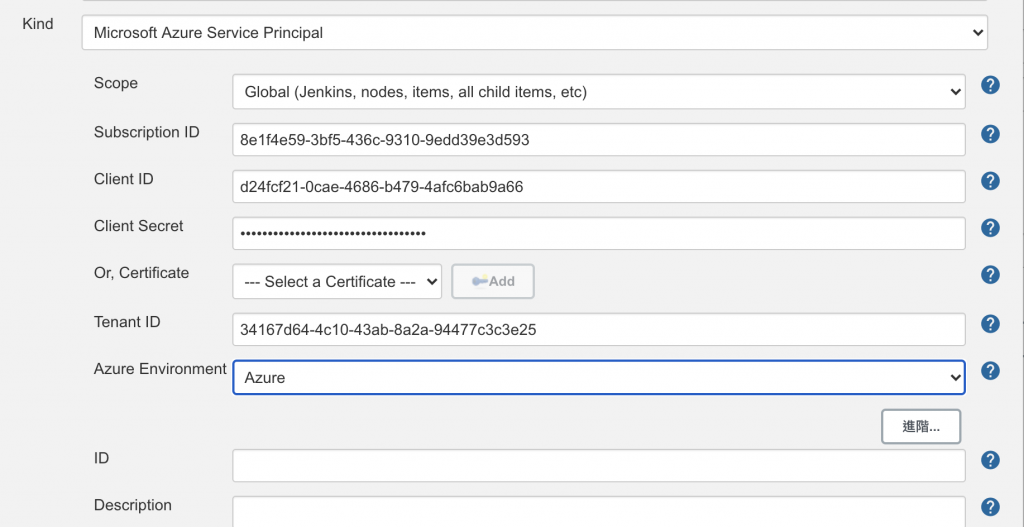Show help for Client ID

pos(990,181)
